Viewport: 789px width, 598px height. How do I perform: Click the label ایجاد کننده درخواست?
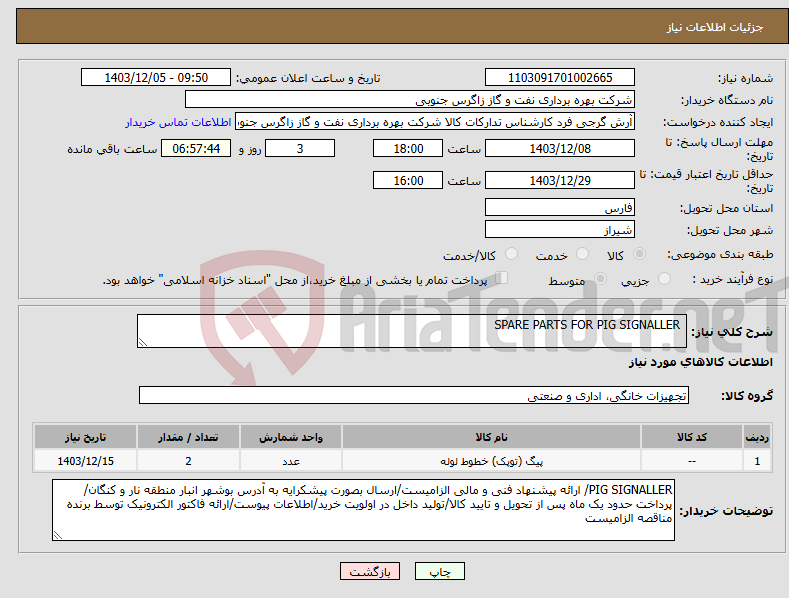(718, 122)
